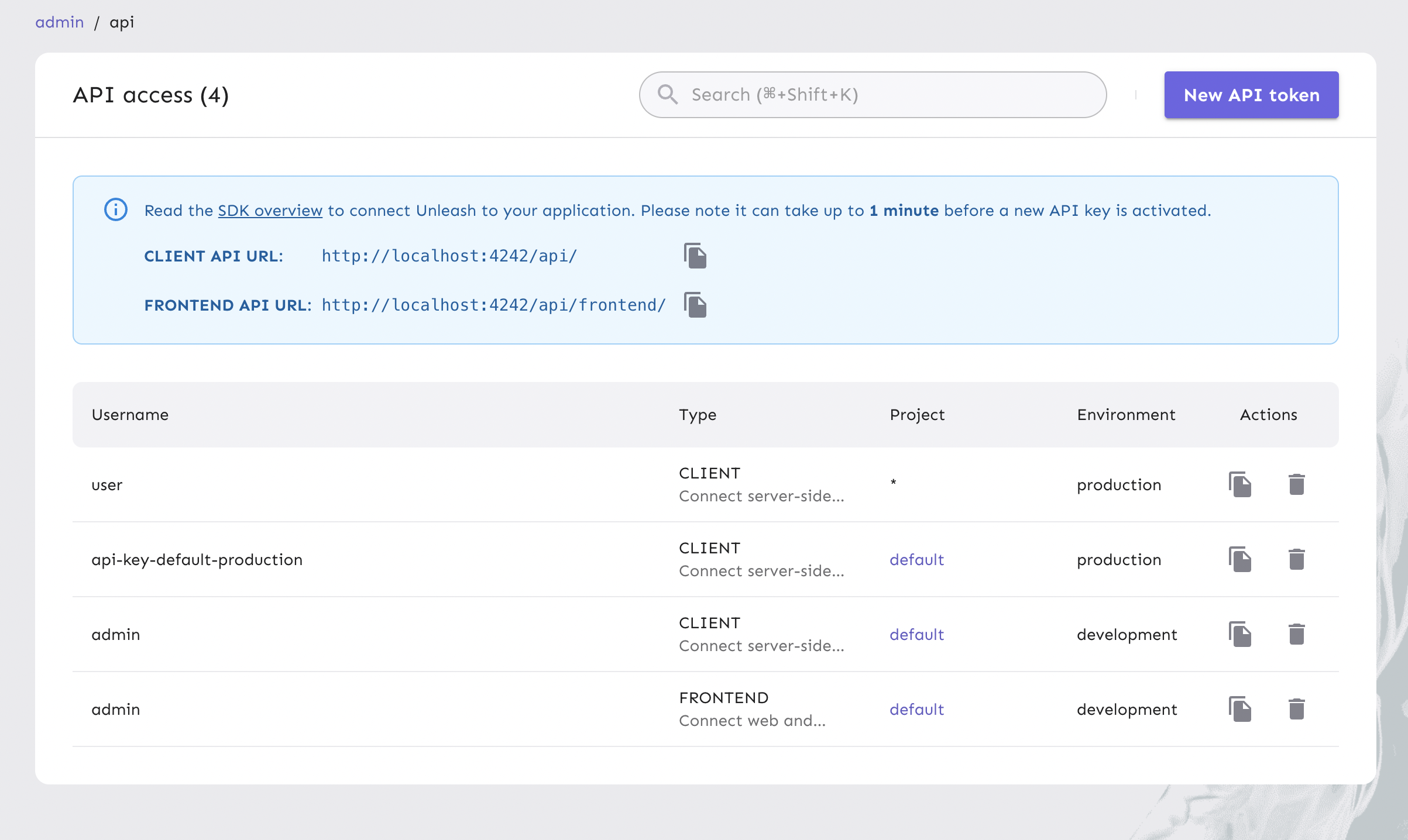
Task: Open default project in admin FRONTEND row
Action: pos(916,710)
